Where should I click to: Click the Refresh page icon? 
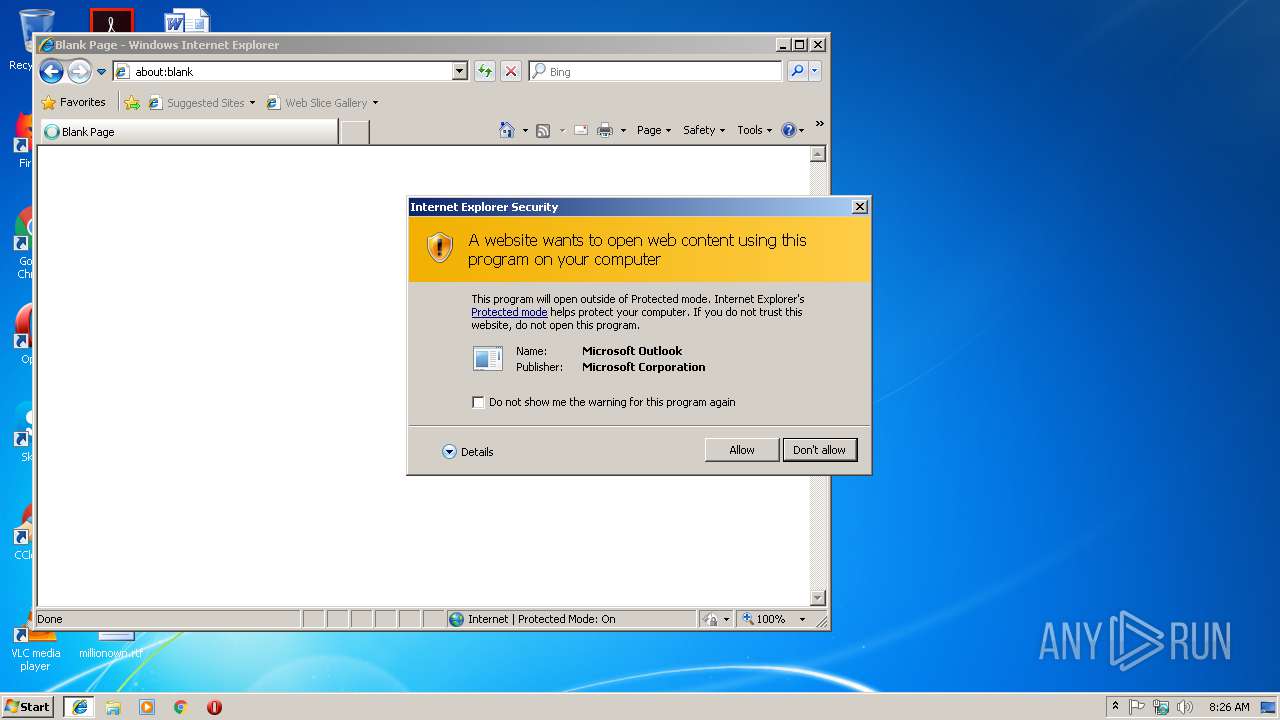(485, 71)
